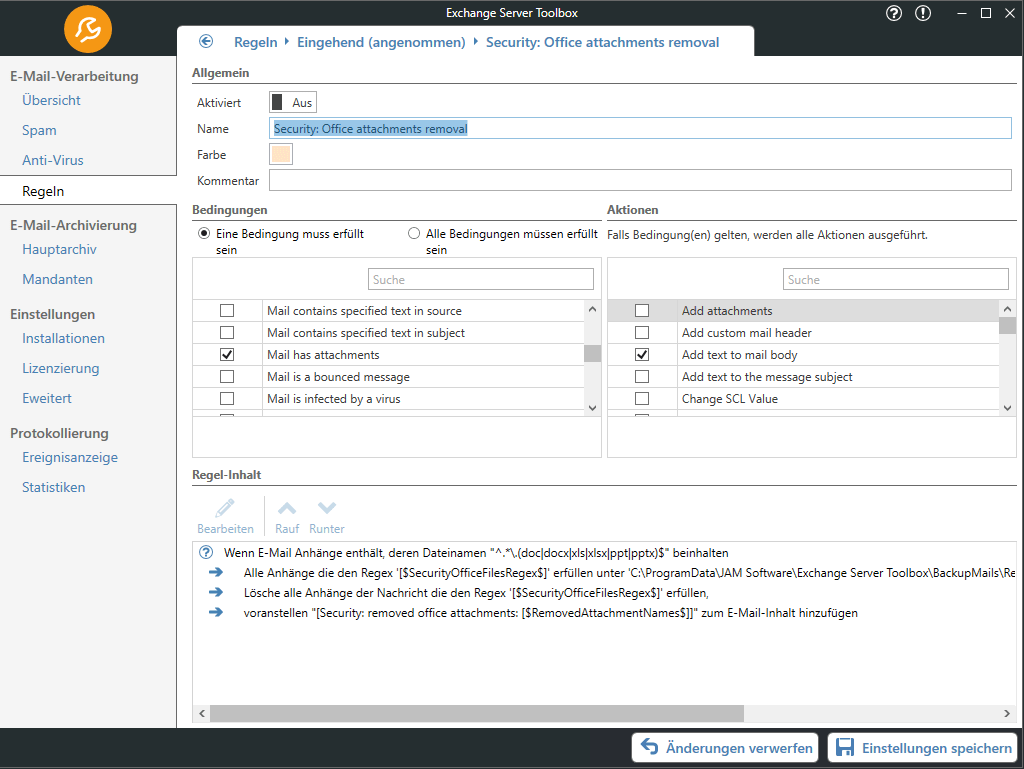Go back using the breadcrumb back arrow

coord(206,42)
